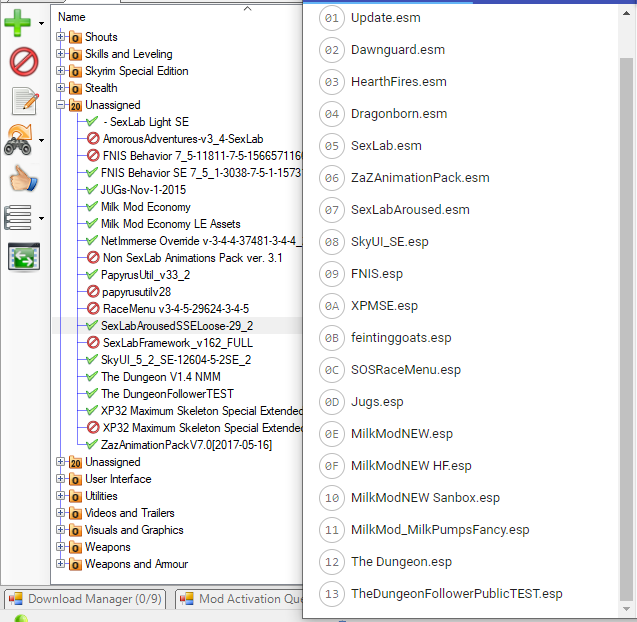Open the categories list dropdown arrow
Viewport: 637px width, 622px height.
tap(41, 219)
